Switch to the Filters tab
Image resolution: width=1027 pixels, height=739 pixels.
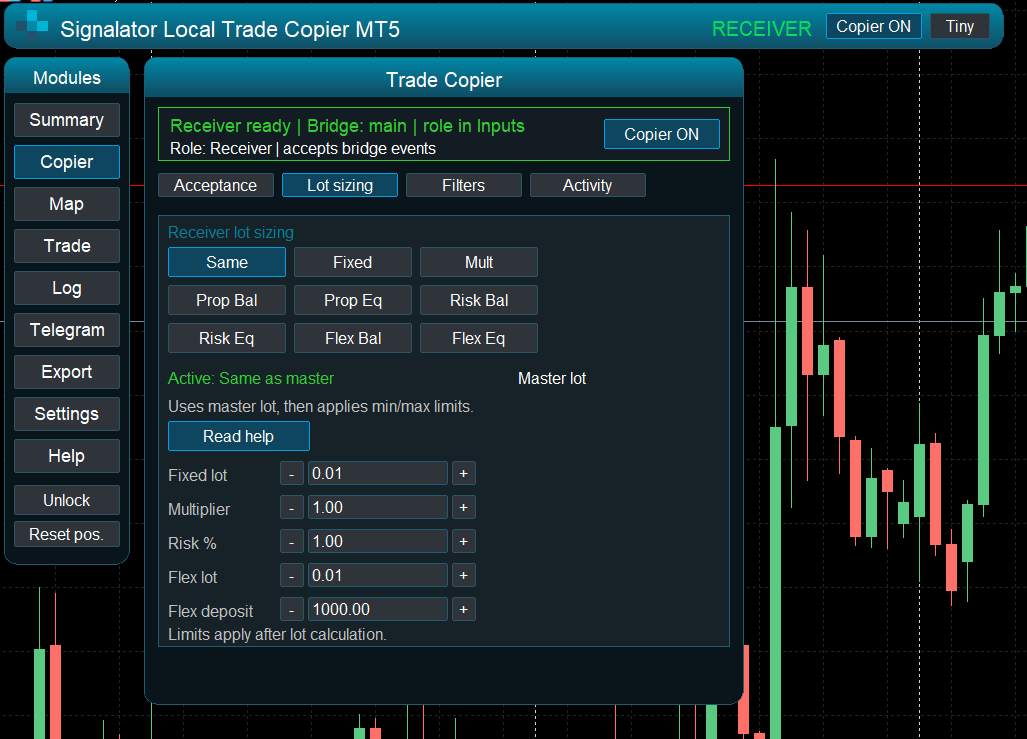click(x=464, y=185)
